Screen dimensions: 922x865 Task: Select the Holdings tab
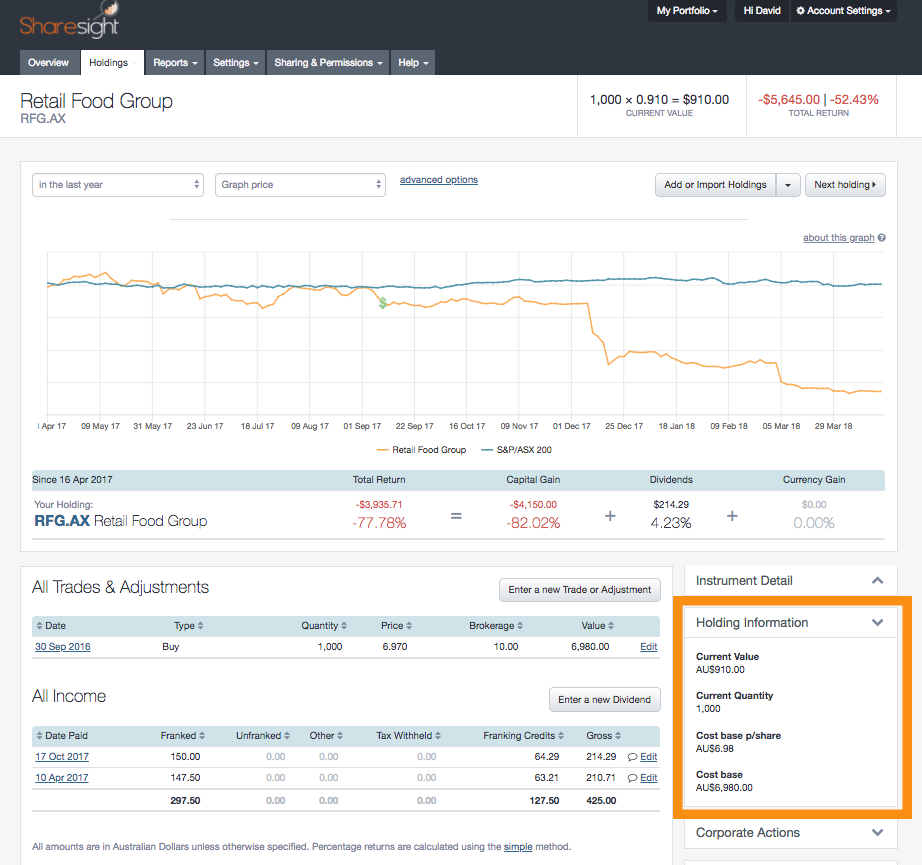[x=112, y=62]
